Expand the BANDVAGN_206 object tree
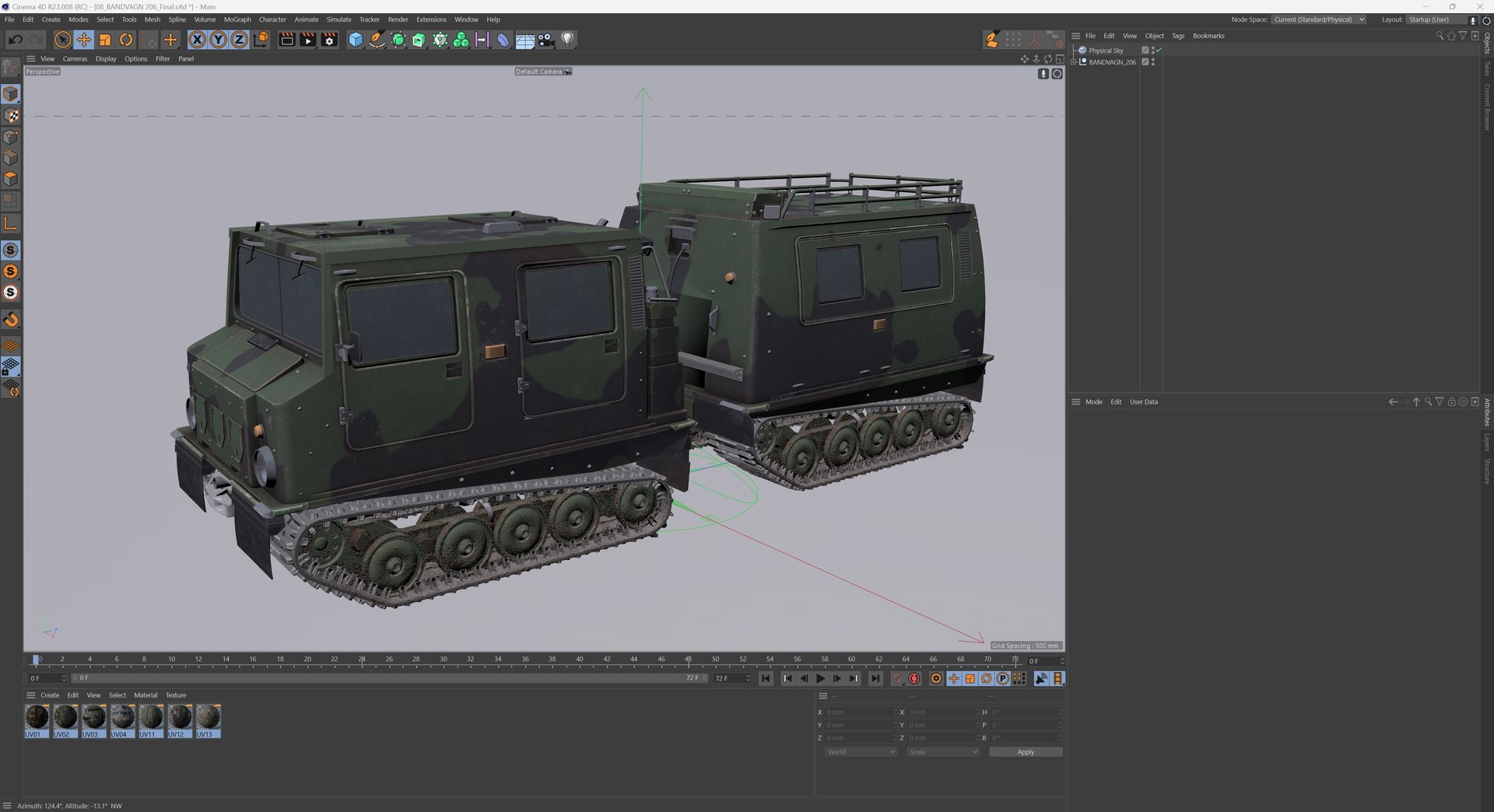The image size is (1494, 812). pos(1074,62)
